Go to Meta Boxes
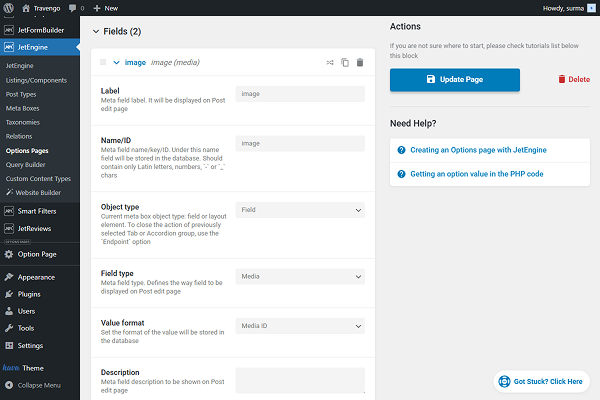Image resolution: width=600 pixels, height=400 pixels. coord(22,108)
